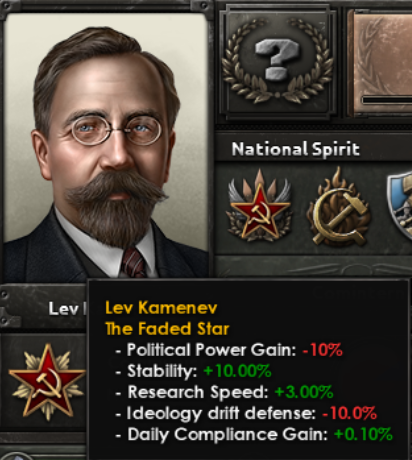Click the partial round icon at bottom-left edge
This screenshot has height=460, width=412.
pos(13,456)
